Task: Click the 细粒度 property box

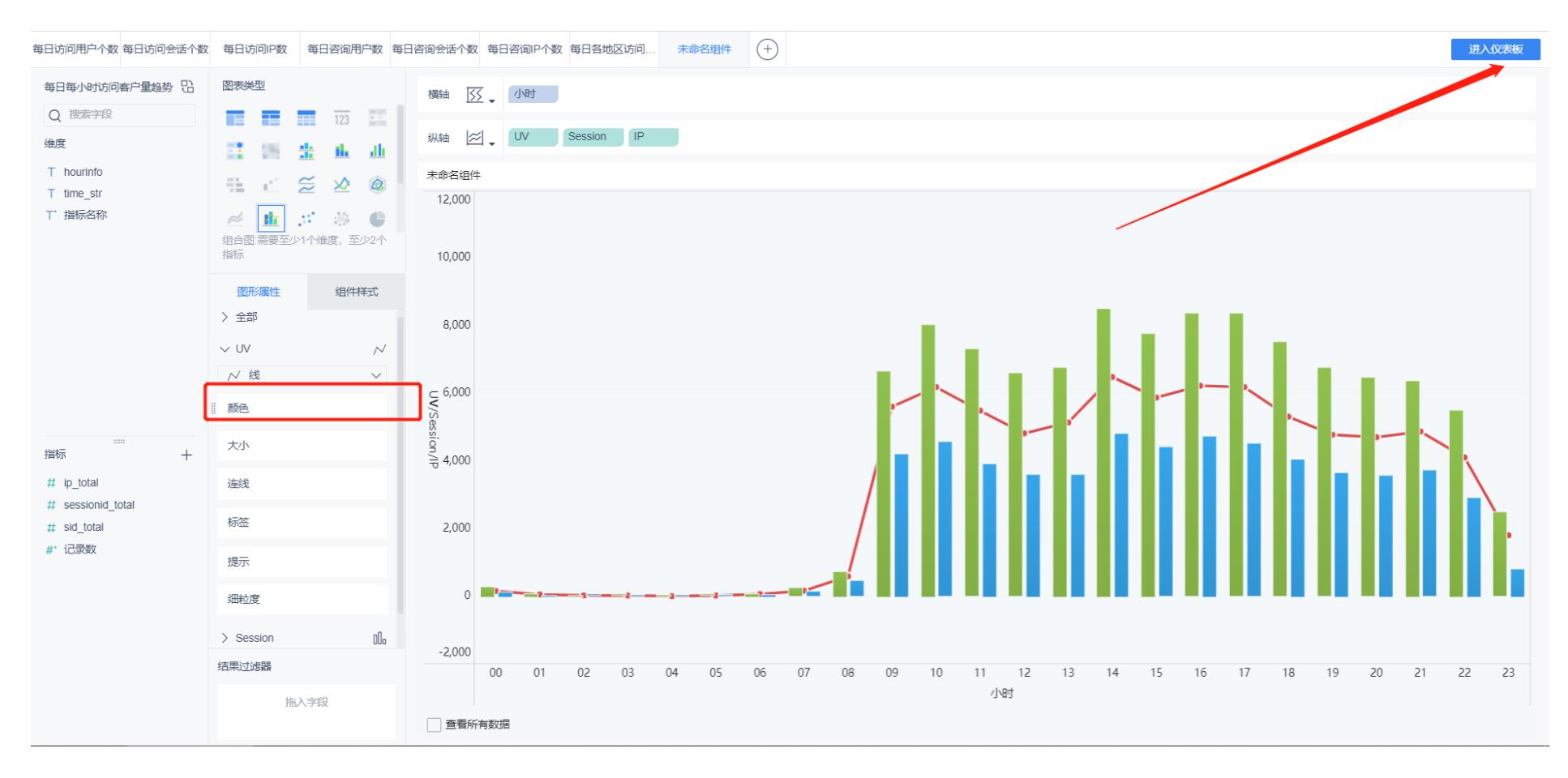Action: pos(302,600)
